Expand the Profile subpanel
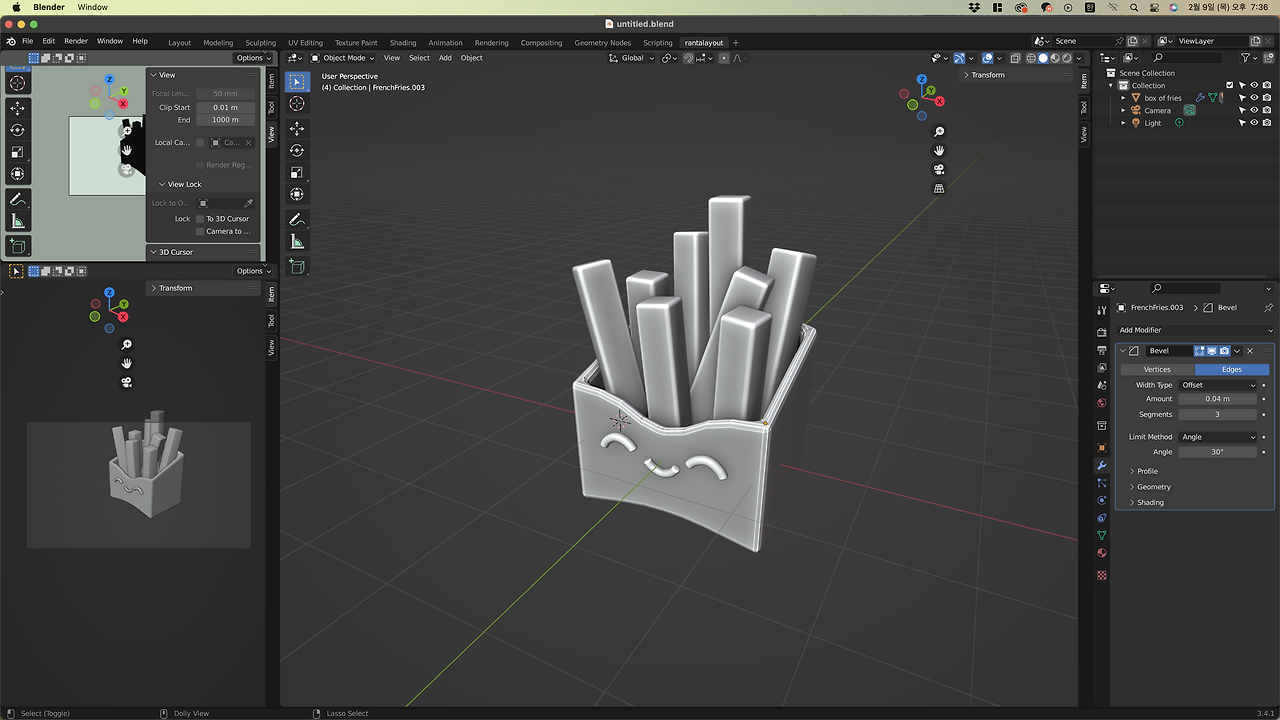 (1146, 471)
